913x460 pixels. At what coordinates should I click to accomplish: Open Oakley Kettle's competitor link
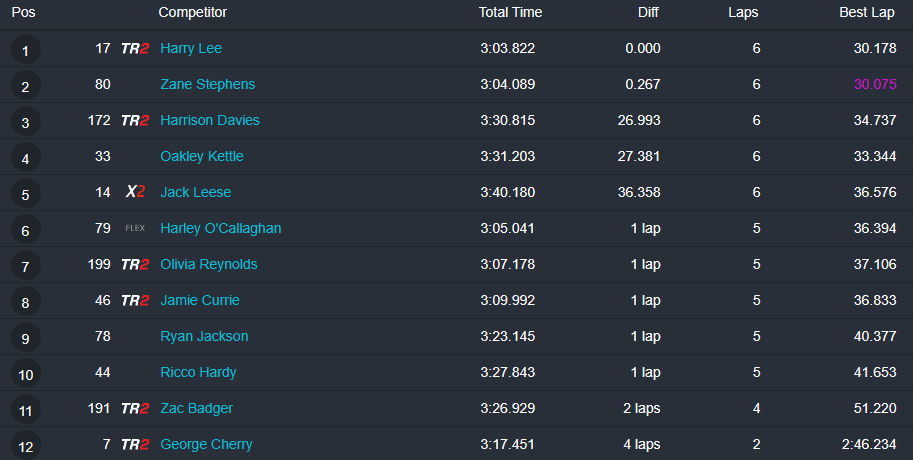click(x=202, y=157)
